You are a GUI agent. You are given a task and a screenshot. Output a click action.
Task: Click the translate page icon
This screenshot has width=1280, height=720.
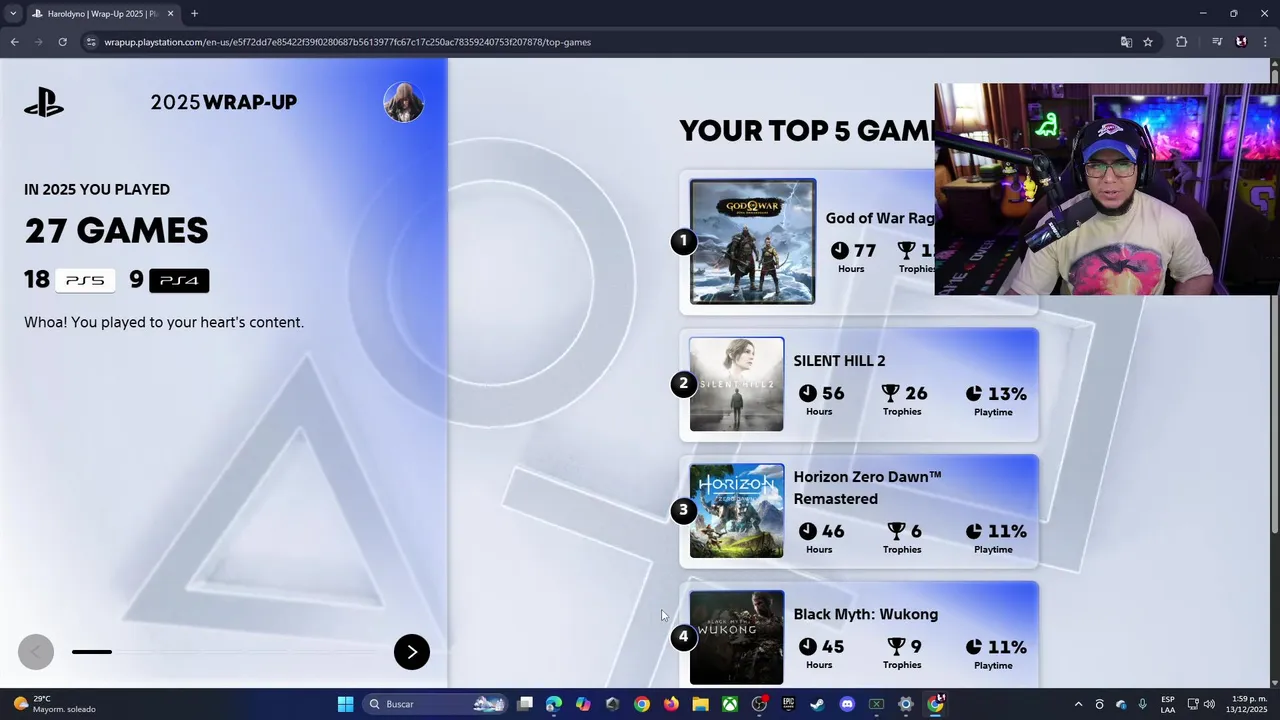click(1126, 42)
